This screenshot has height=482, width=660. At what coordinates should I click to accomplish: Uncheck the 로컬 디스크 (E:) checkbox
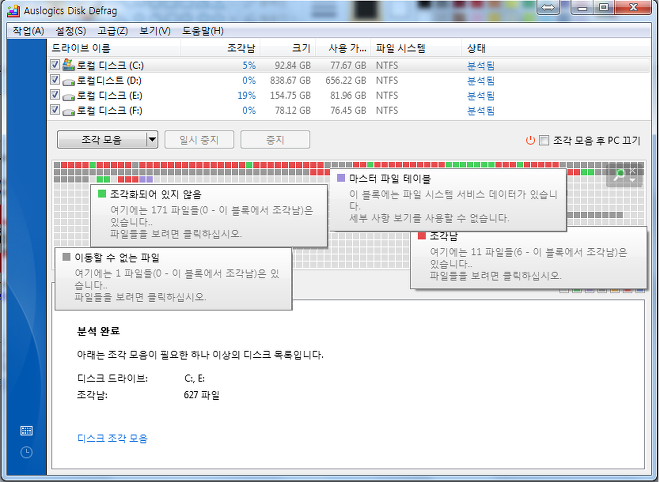click(x=55, y=95)
